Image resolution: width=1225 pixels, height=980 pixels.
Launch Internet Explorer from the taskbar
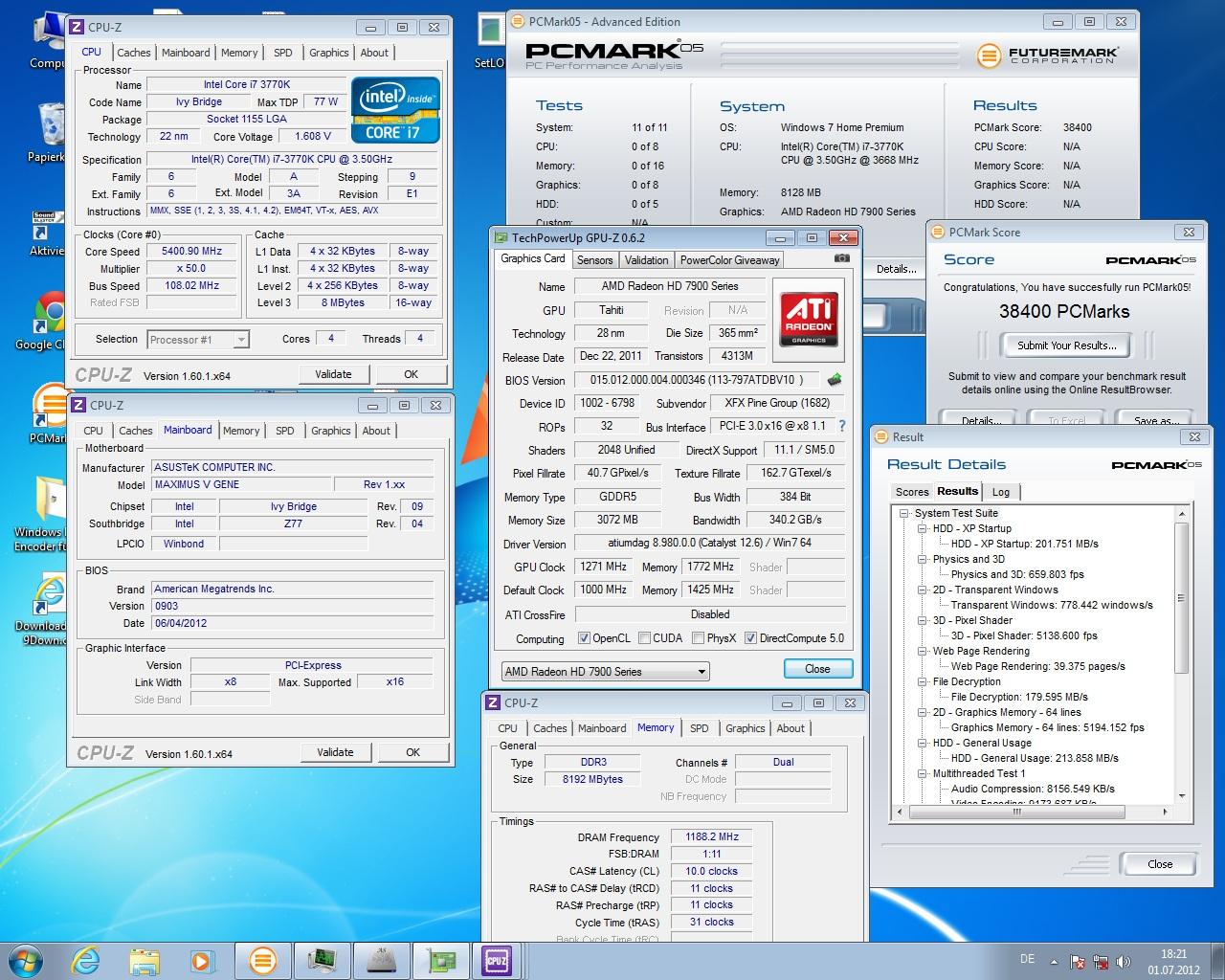coord(86,960)
